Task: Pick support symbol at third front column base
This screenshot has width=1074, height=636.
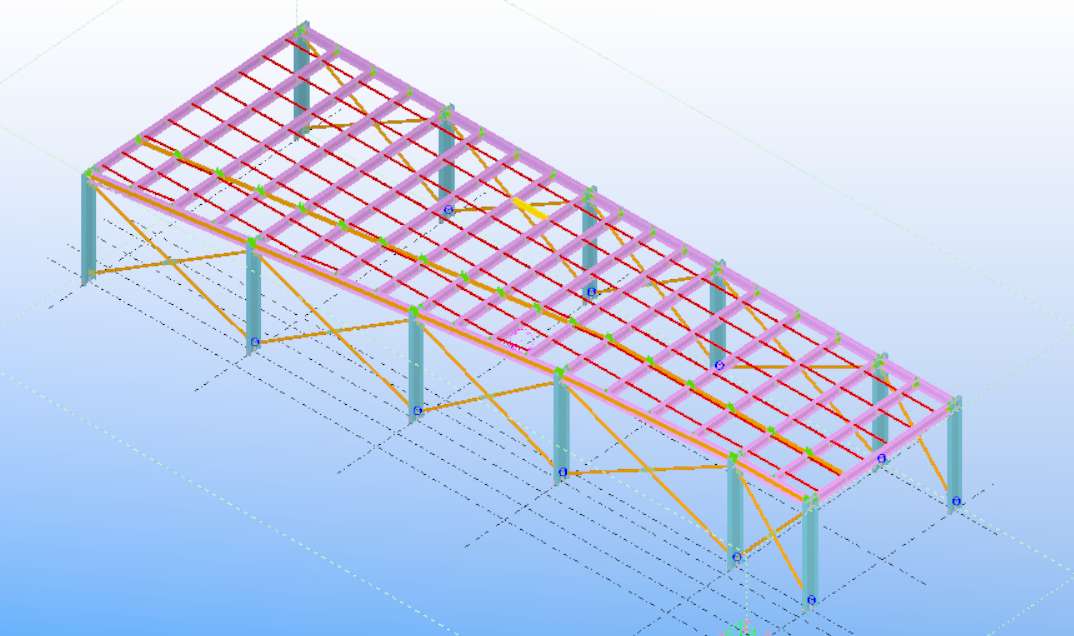Action: tap(416, 410)
